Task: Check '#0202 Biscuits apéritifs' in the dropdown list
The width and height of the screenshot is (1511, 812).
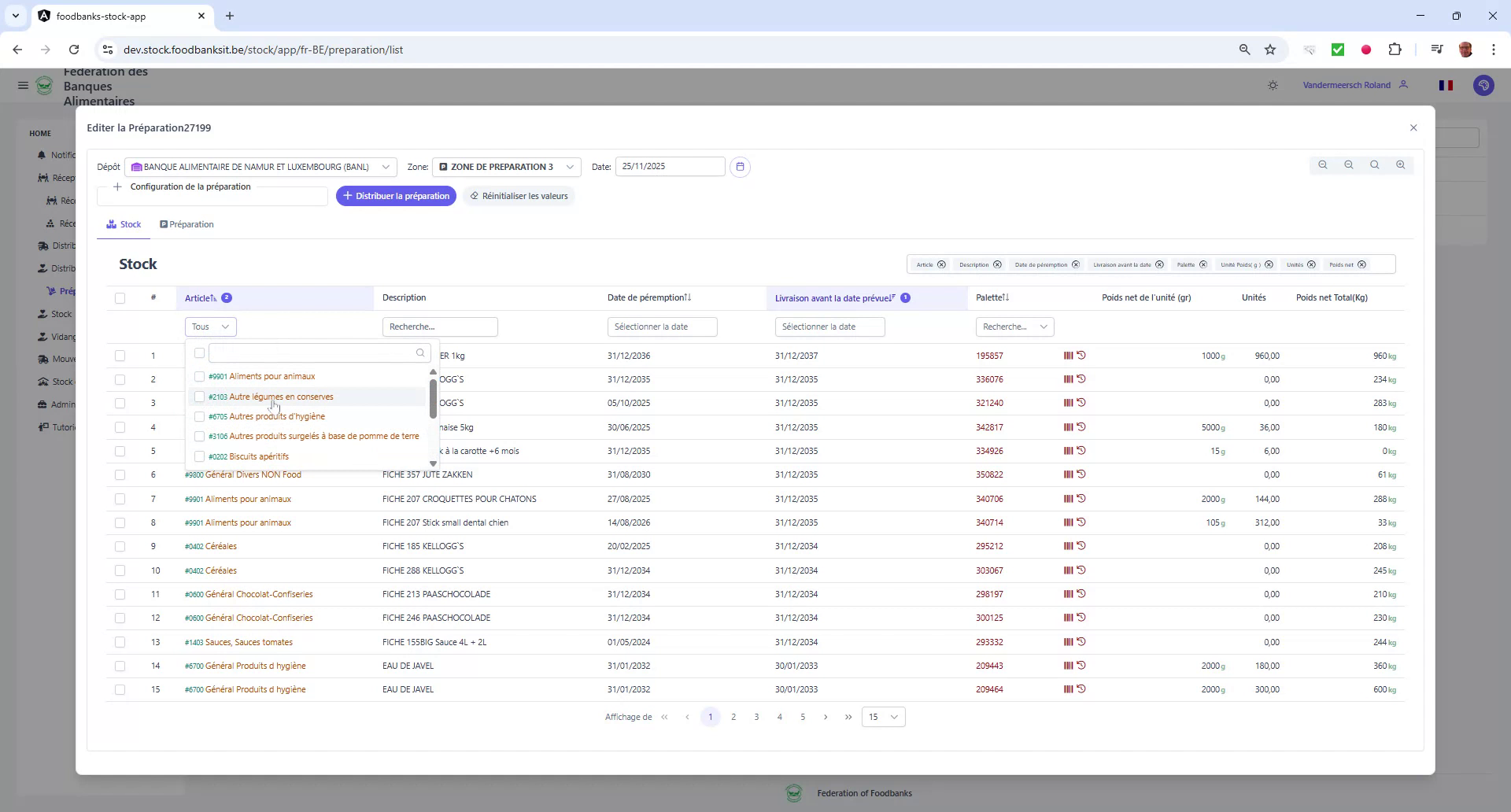Action: (x=200, y=456)
